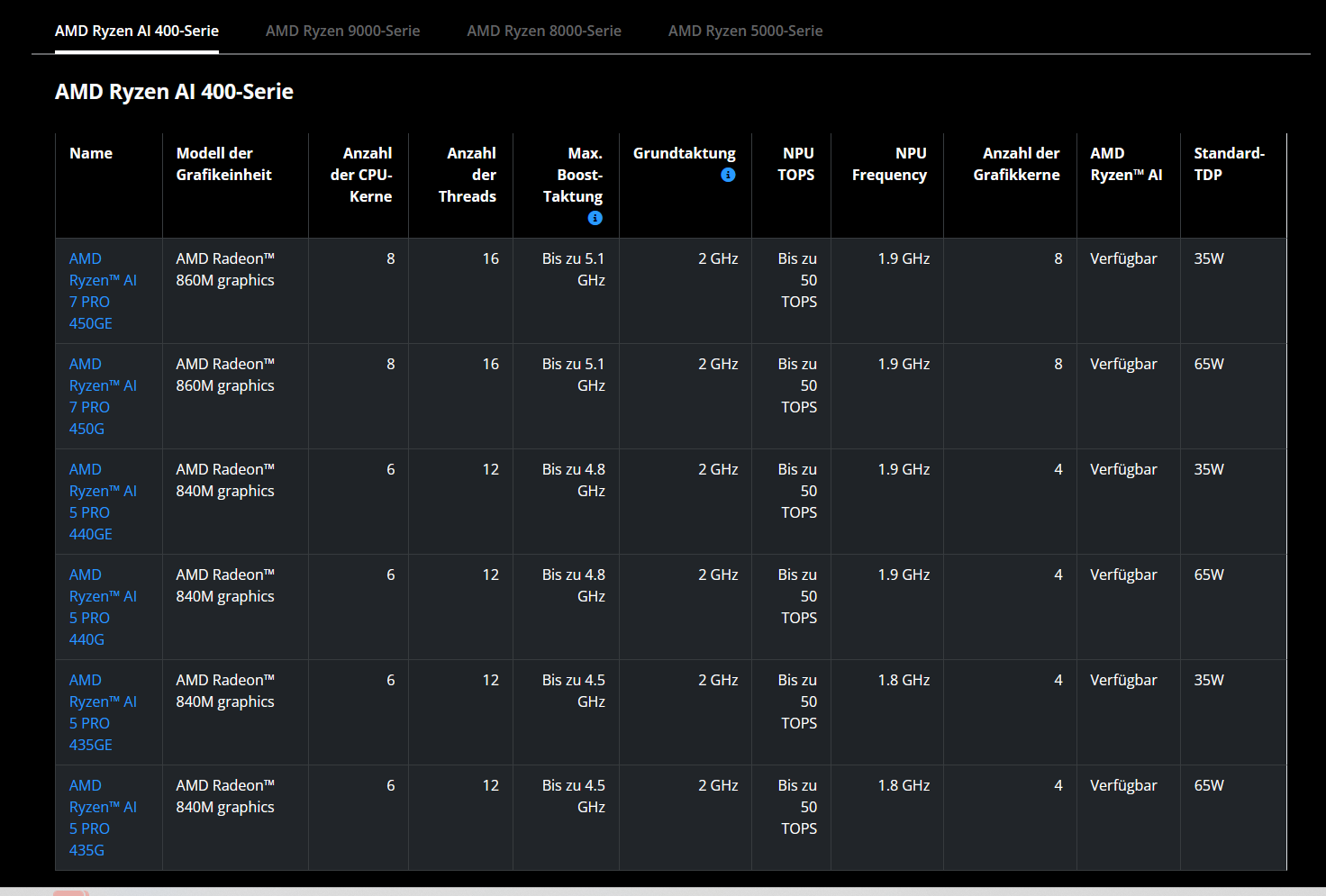The width and height of the screenshot is (1326, 896).
Task: Click threads value "16" in the 450G row
Action: (x=491, y=364)
